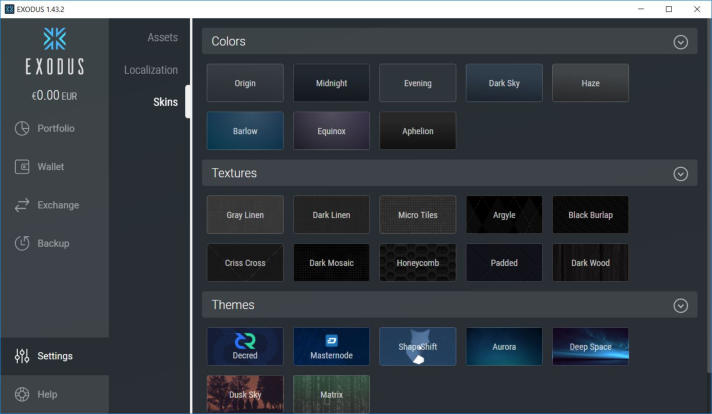Choose the Deep Space theme
This screenshot has height=414, width=712.
pos(590,346)
